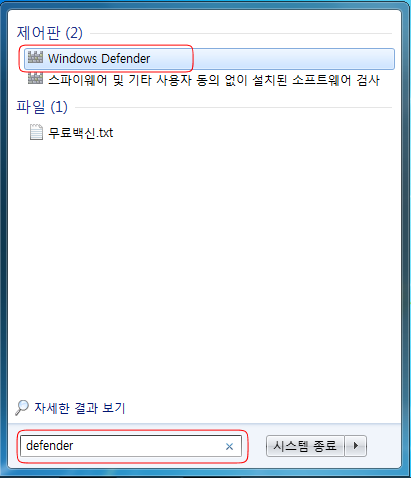Click the (1) count in 파일 header

(59, 107)
